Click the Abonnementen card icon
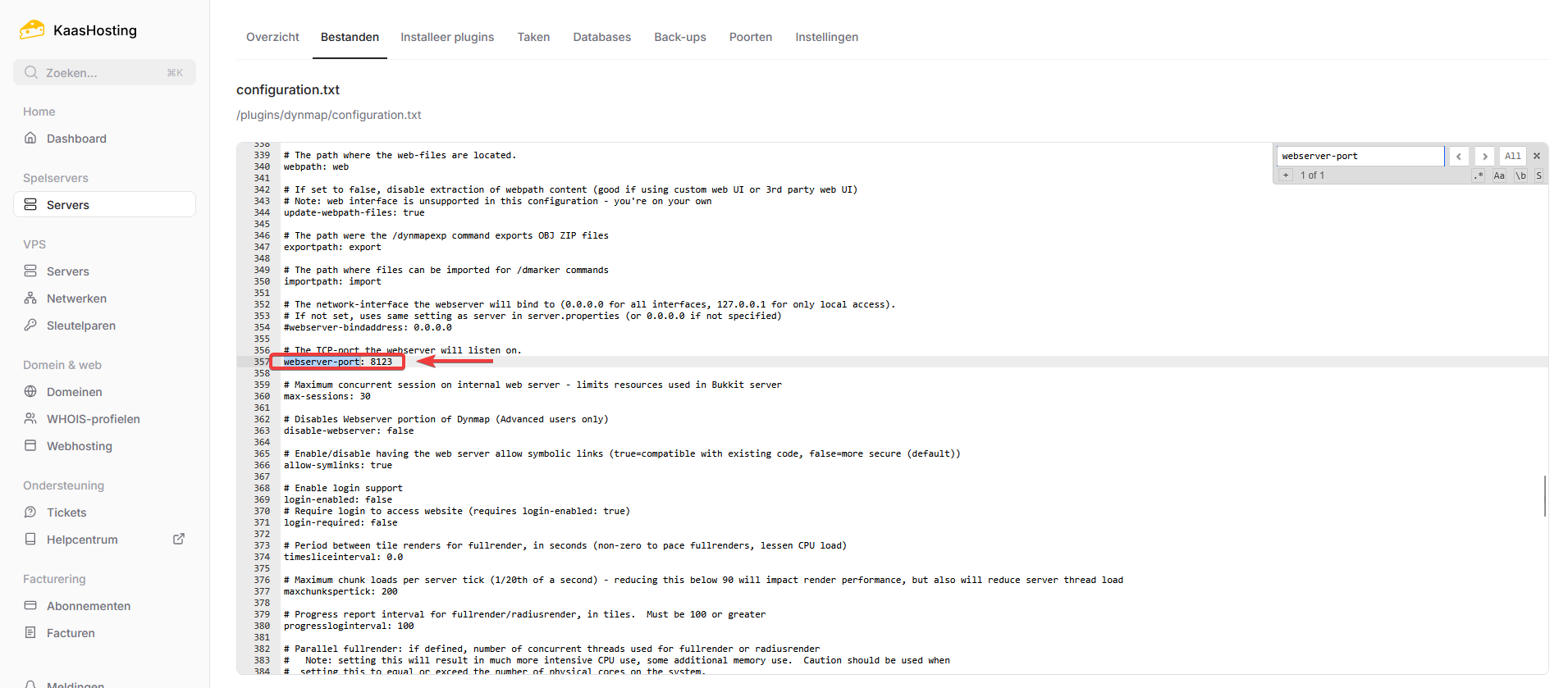1568x688 pixels. click(x=30, y=606)
